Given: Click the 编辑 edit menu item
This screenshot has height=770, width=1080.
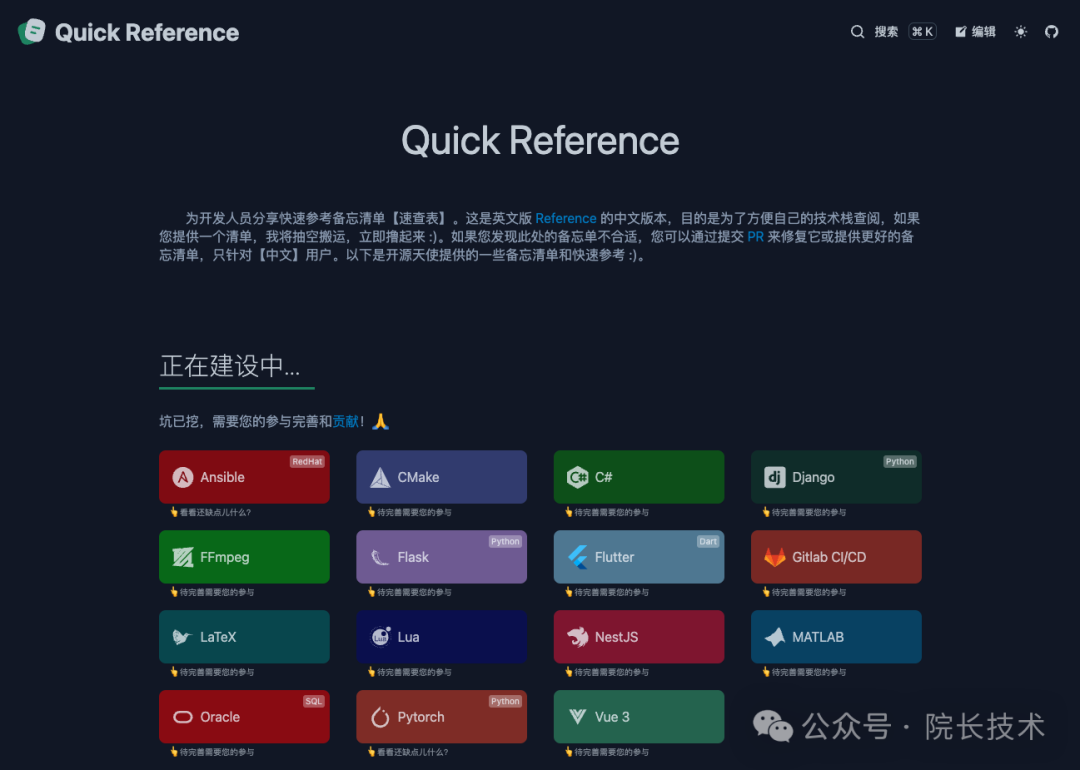Looking at the screenshot, I should point(984,32).
